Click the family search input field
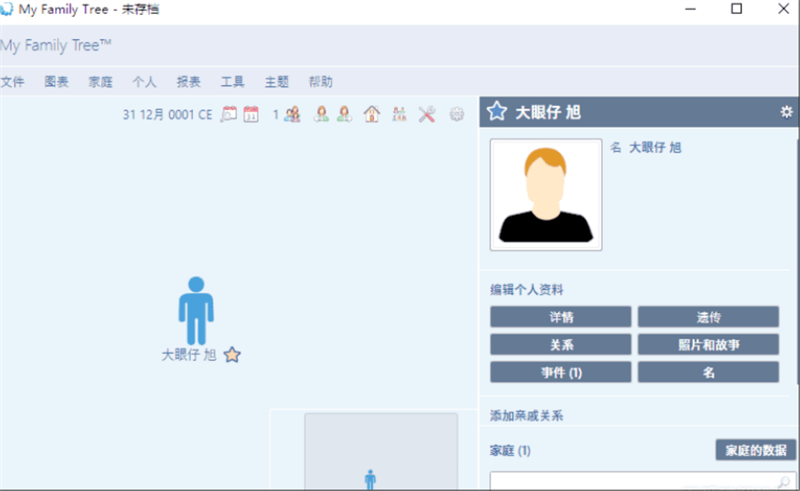This screenshot has width=800, height=491. (642, 481)
